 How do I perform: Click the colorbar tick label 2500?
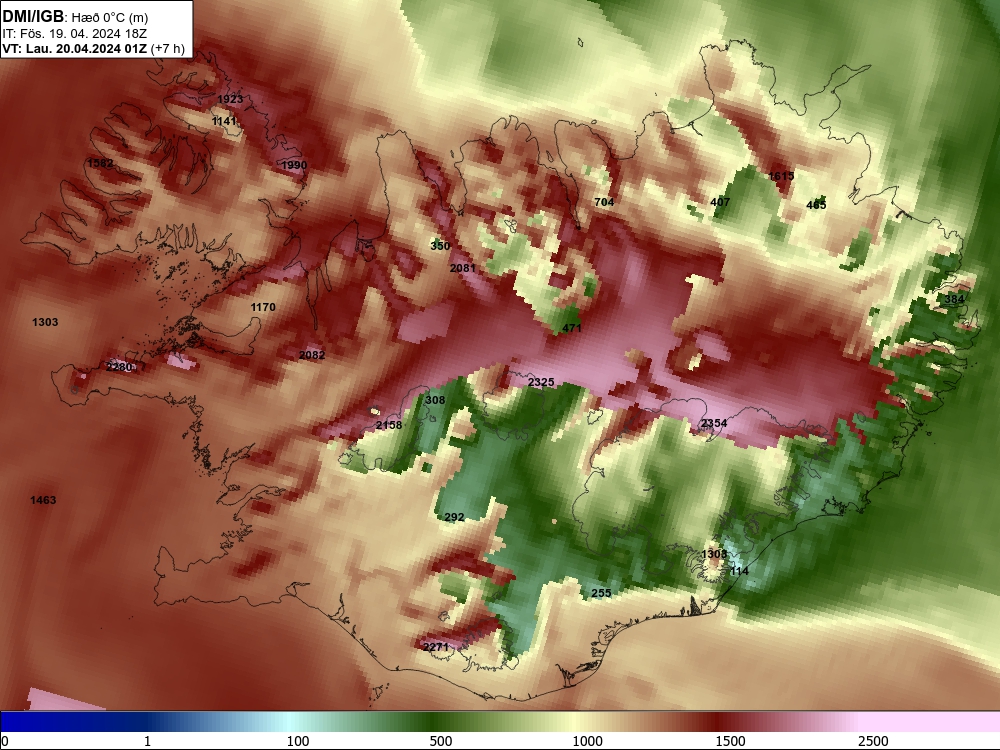coord(873,741)
